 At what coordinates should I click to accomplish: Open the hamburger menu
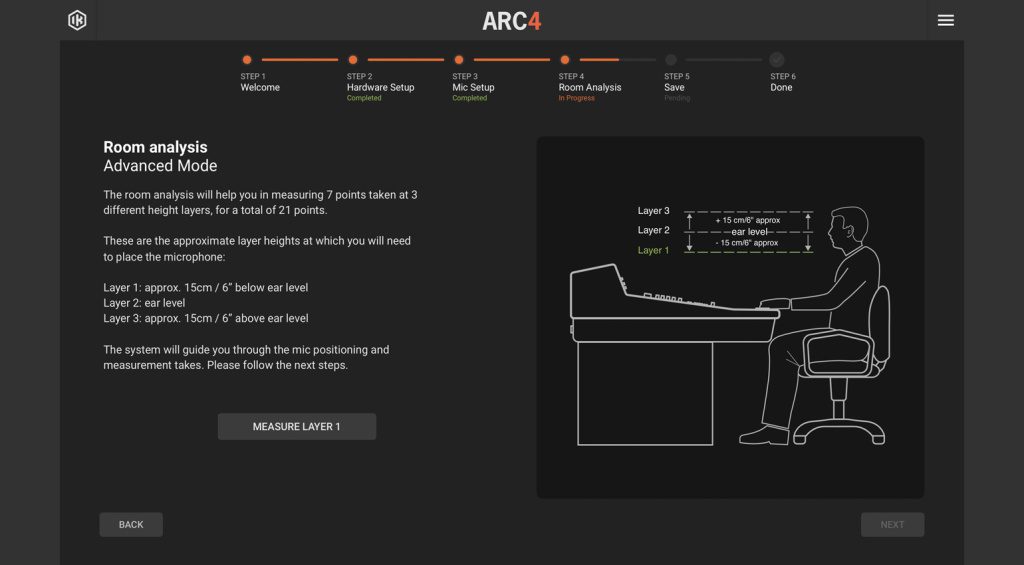(x=945, y=20)
